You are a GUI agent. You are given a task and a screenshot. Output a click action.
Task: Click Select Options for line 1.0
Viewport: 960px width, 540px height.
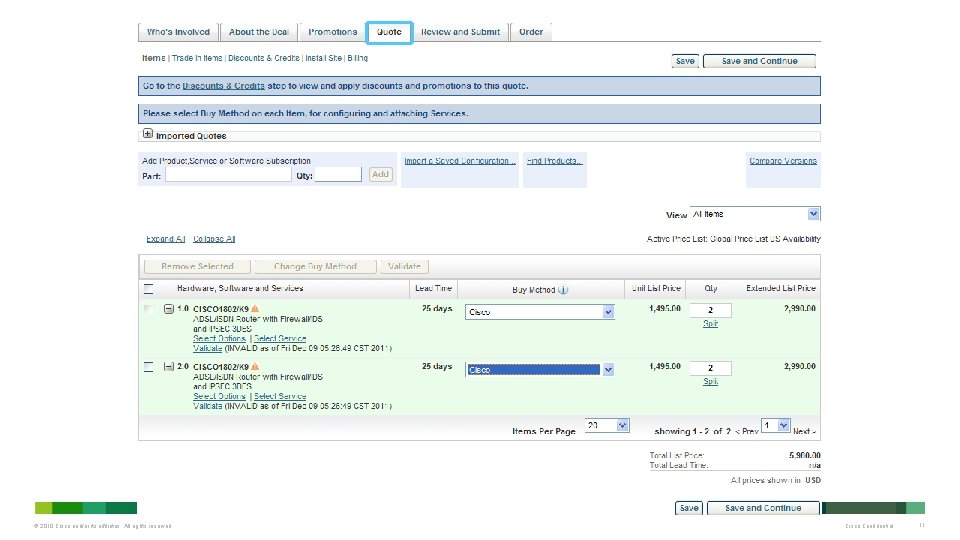click(219, 339)
